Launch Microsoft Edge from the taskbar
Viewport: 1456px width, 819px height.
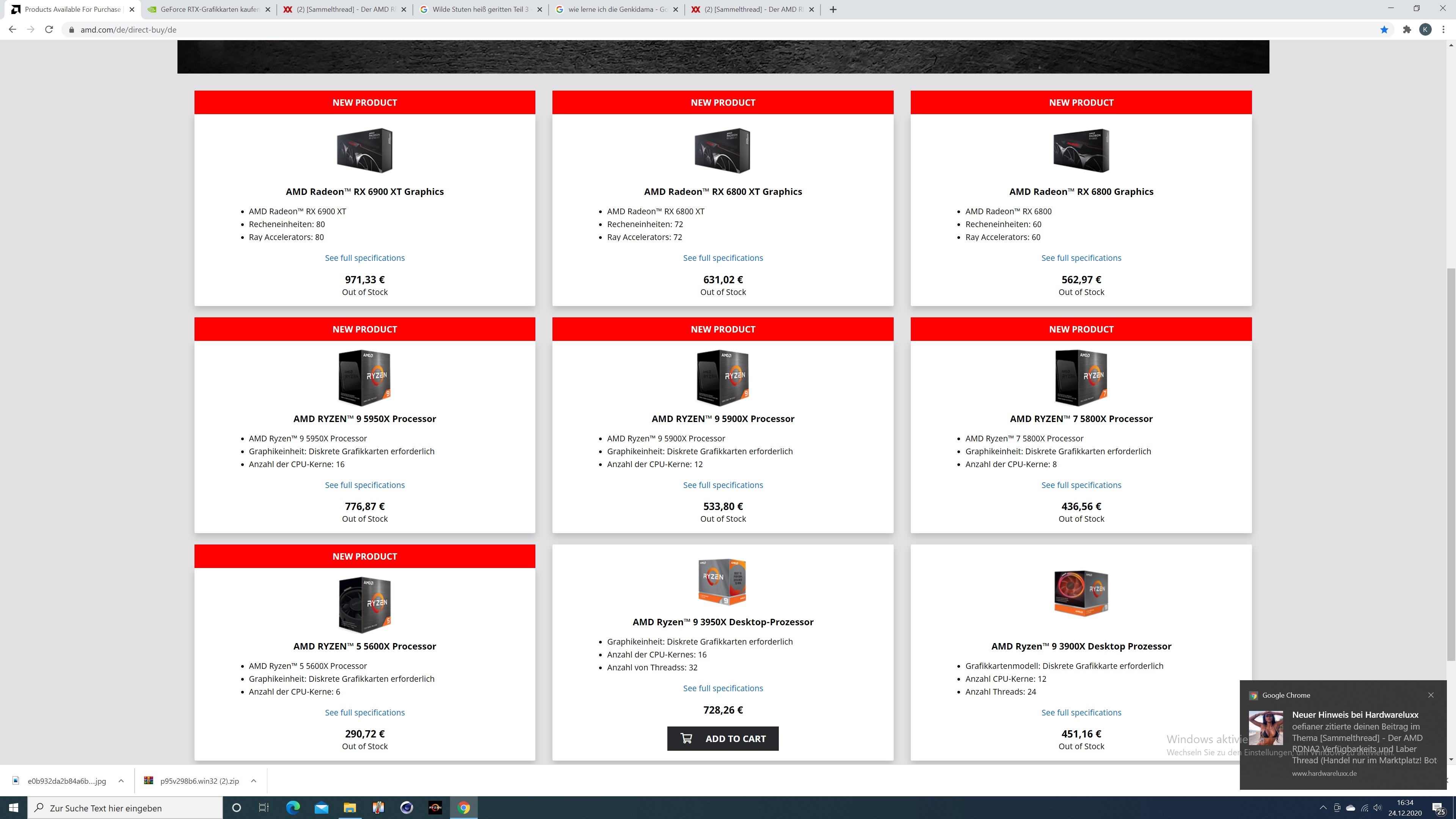(293, 808)
